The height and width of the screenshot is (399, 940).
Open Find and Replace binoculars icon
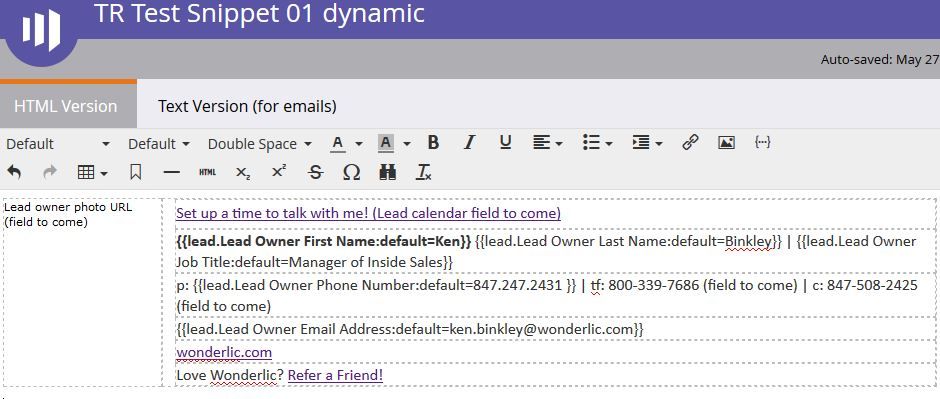[x=387, y=173]
